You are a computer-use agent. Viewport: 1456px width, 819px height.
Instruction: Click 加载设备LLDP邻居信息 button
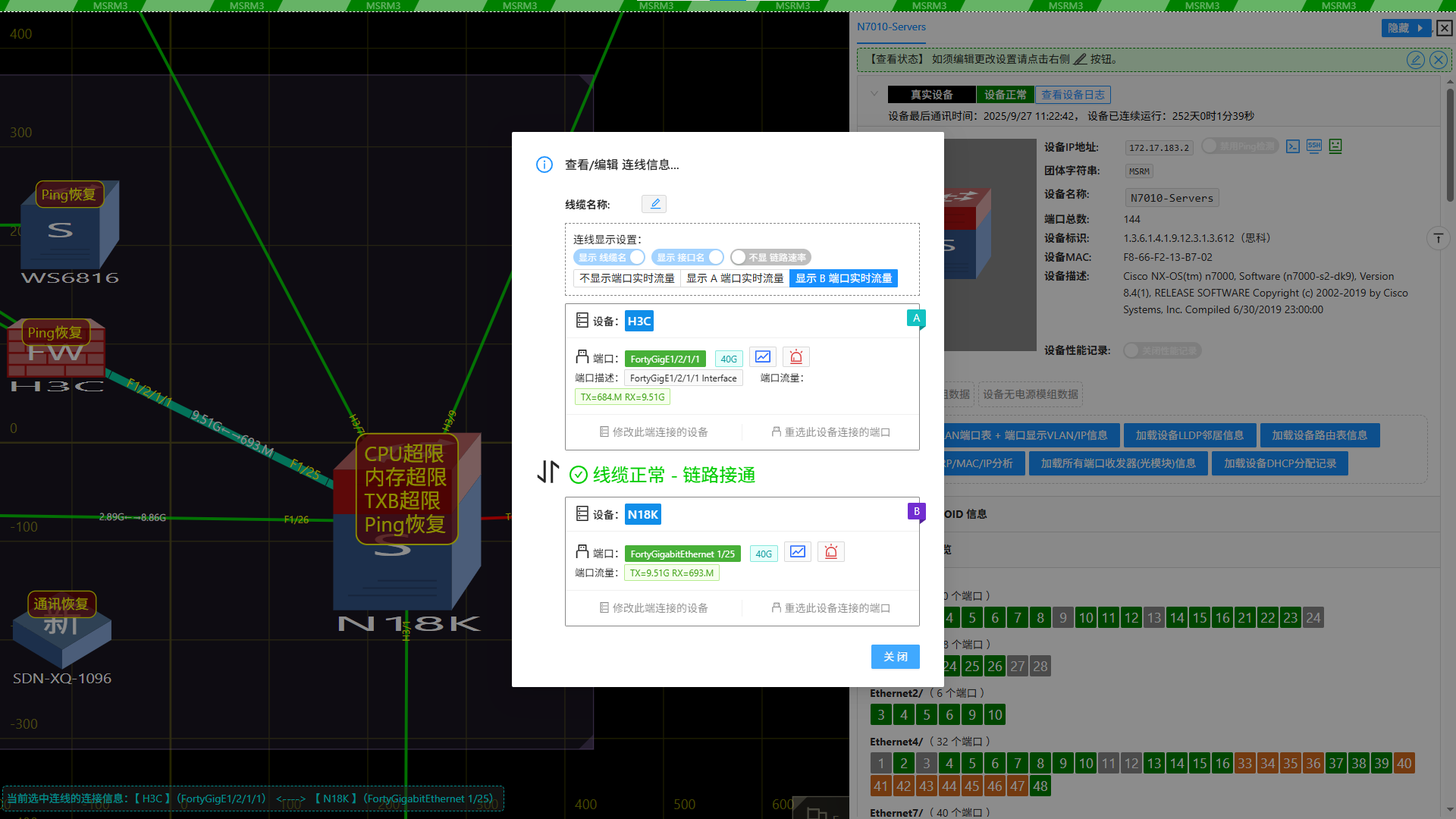pos(1189,435)
